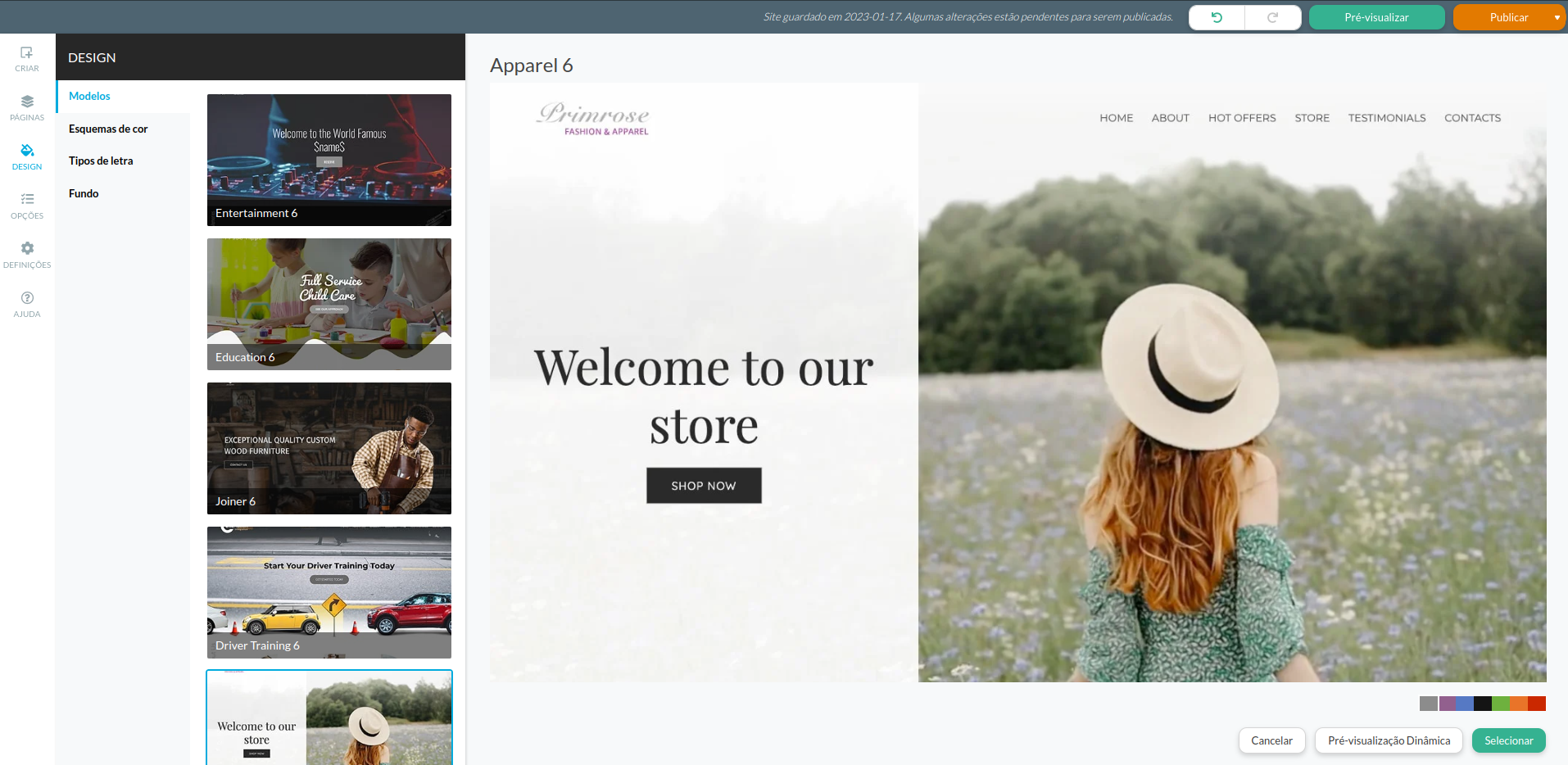Click the Design paint bucket icon
The height and width of the screenshot is (765, 1568).
click(x=27, y=156)
